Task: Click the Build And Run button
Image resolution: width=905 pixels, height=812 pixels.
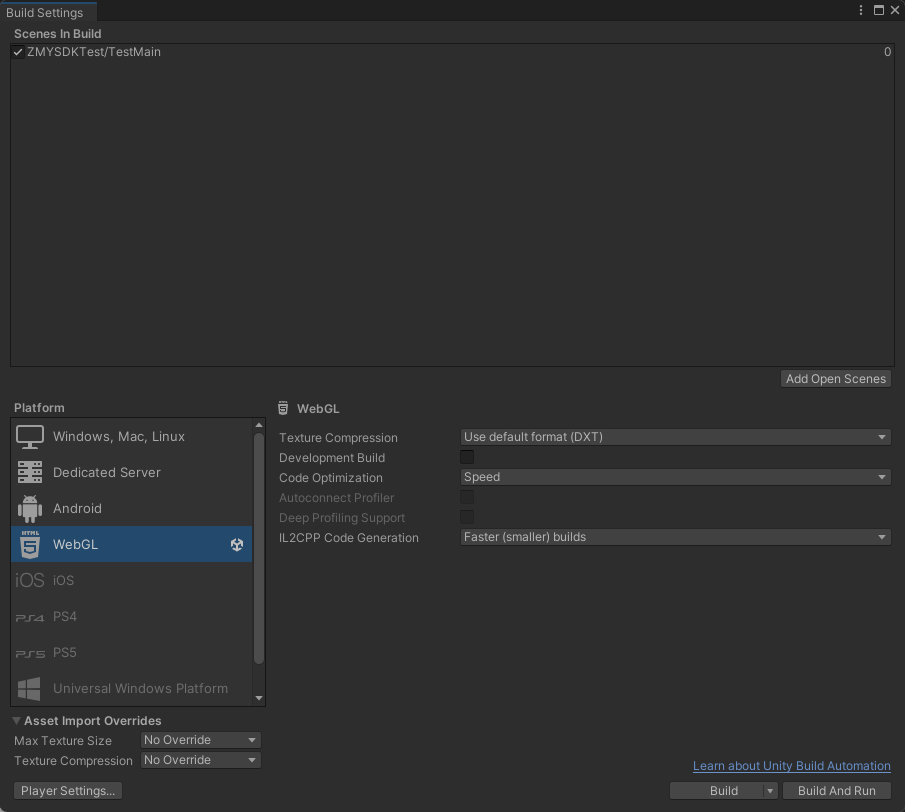Action: (x=837, y=791)
